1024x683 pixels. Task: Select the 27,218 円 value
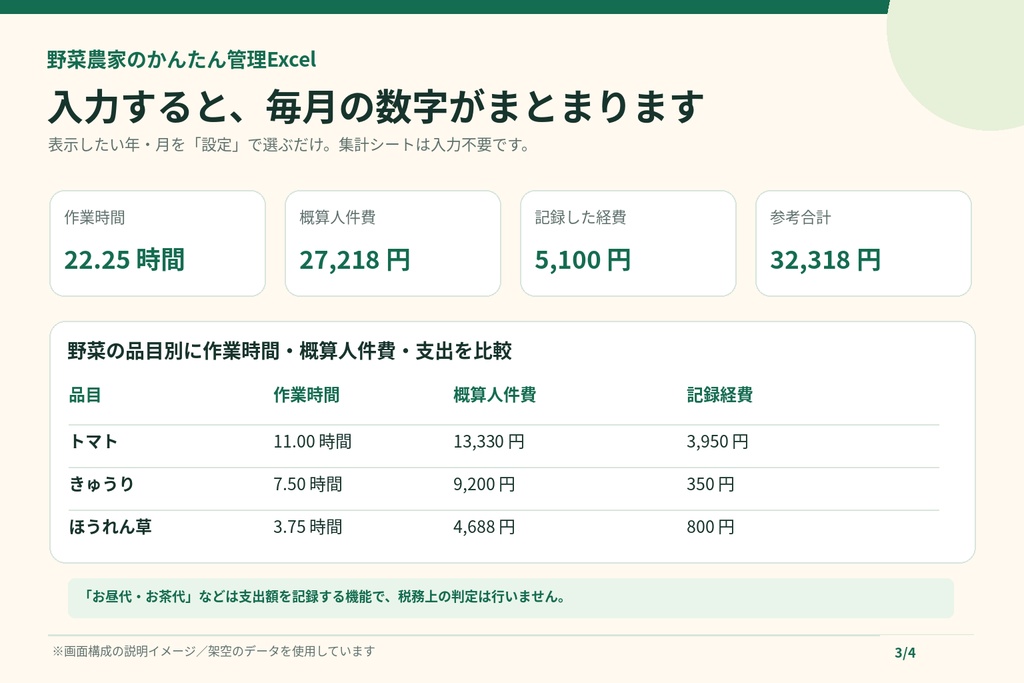tap(355, 260)
